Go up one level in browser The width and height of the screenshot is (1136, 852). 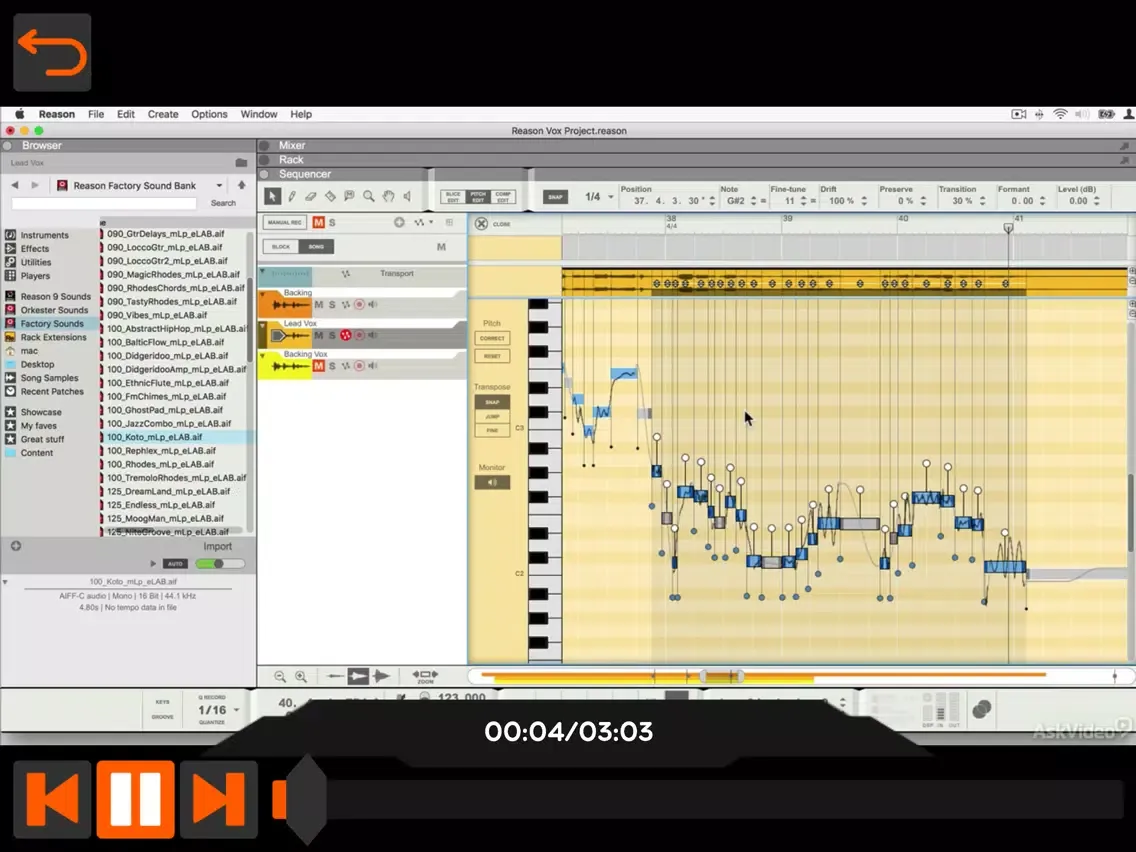(x=241, y=185)
